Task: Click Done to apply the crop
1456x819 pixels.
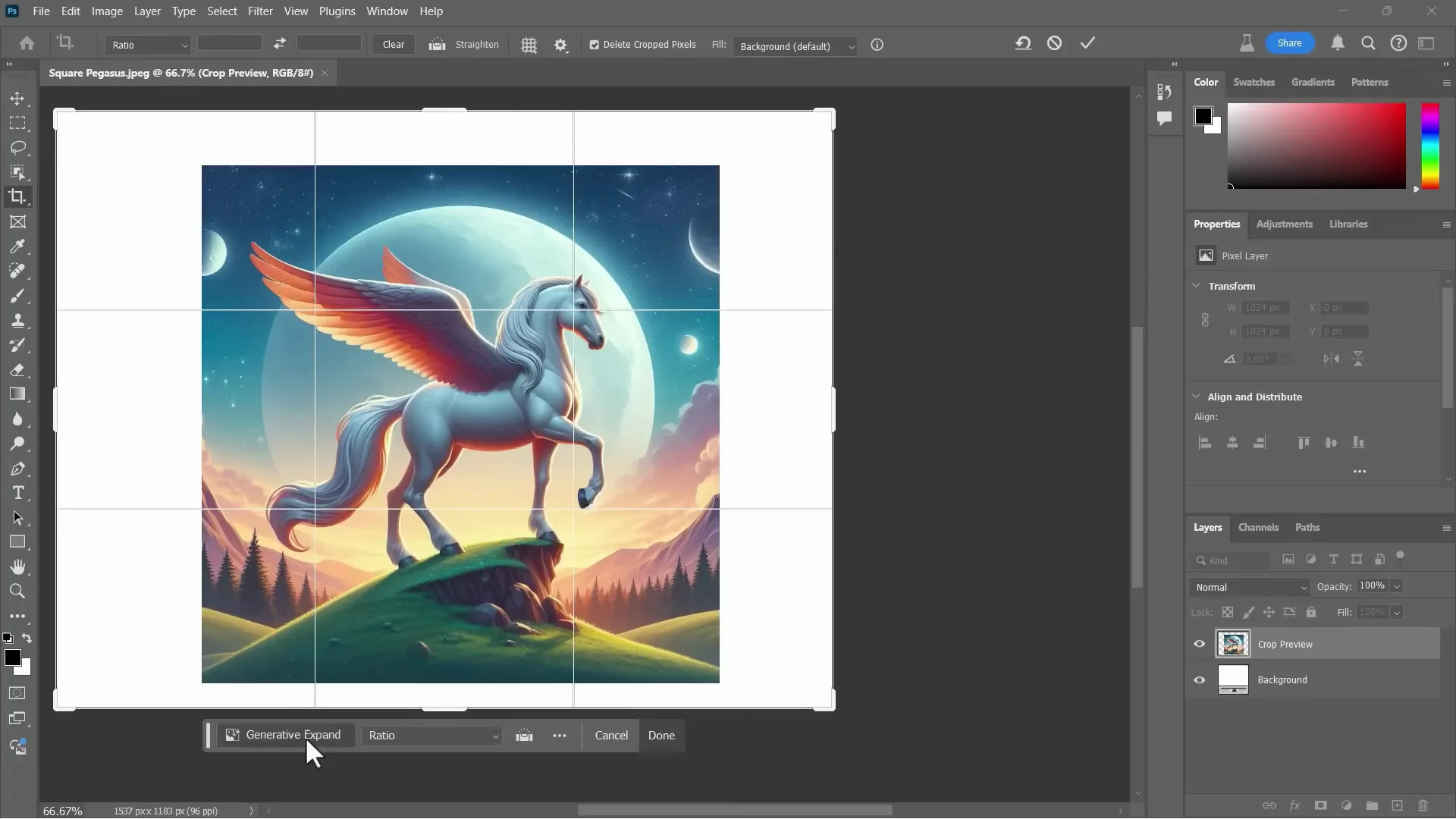Action: coord(661,735)
